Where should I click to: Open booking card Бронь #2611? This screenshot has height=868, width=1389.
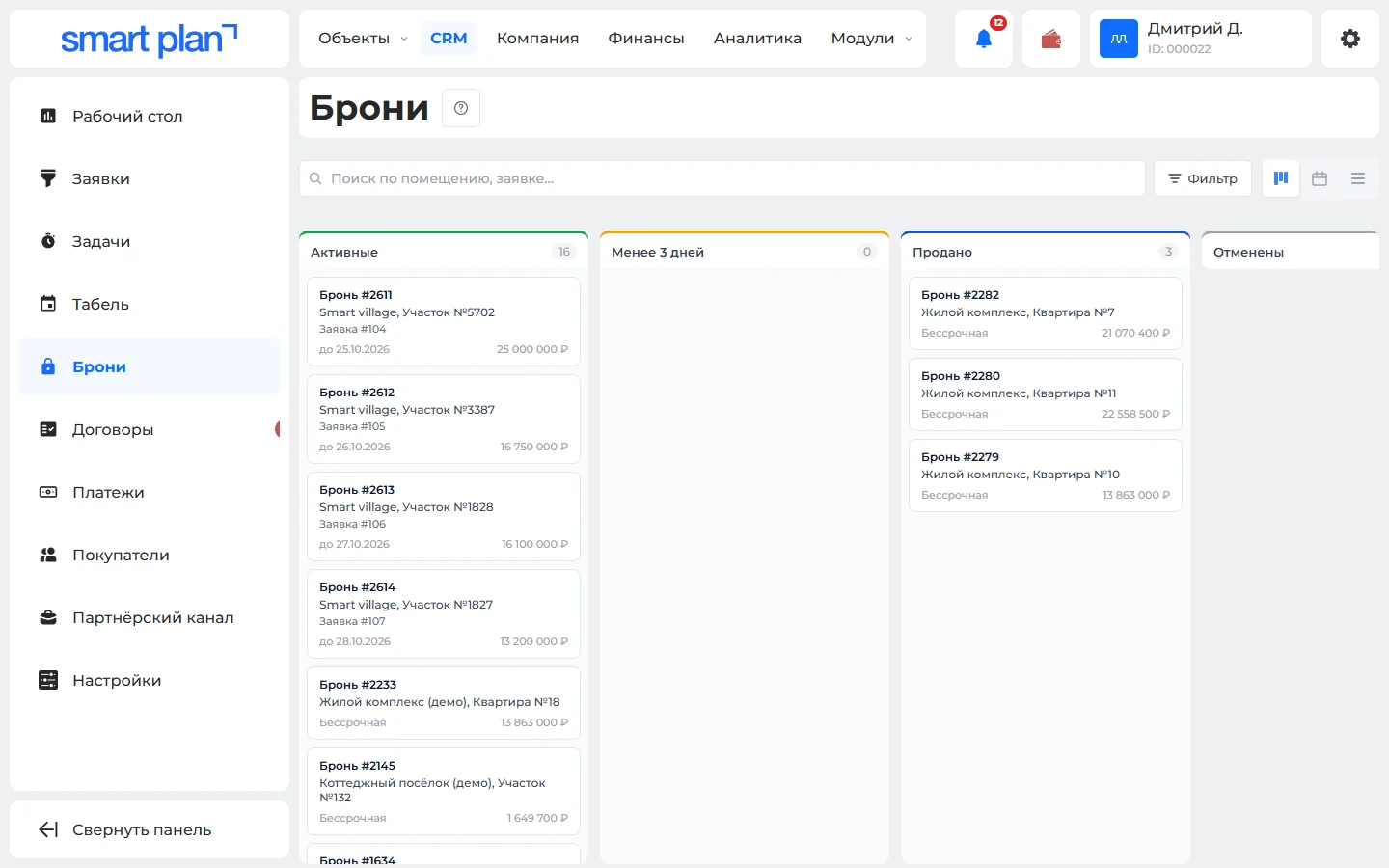pyautogui.click(x=444, y=322)
